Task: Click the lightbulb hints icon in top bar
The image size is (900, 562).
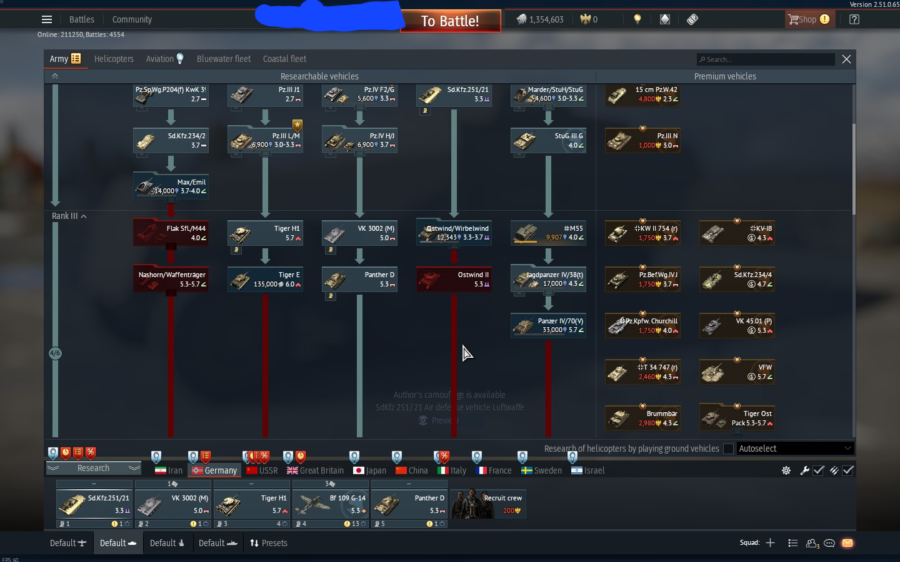Action: pos(636,19)
